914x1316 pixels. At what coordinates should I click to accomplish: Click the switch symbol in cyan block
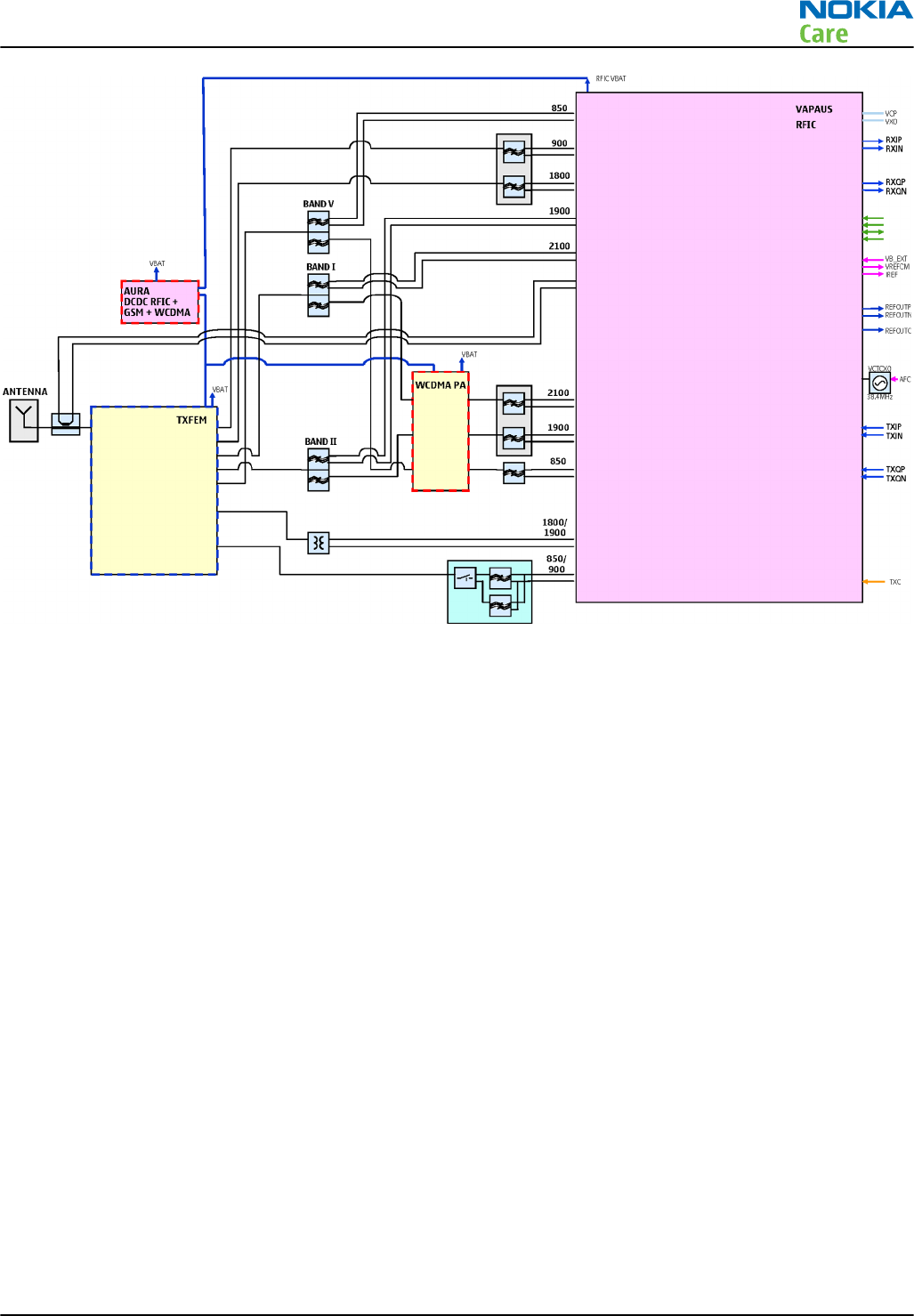point(465,578)
